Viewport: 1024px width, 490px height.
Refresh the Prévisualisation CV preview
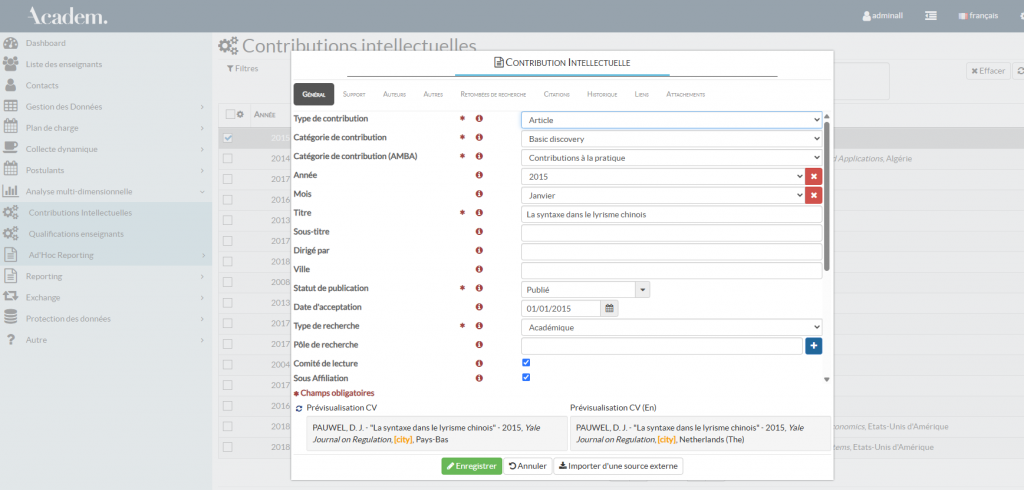298,408
